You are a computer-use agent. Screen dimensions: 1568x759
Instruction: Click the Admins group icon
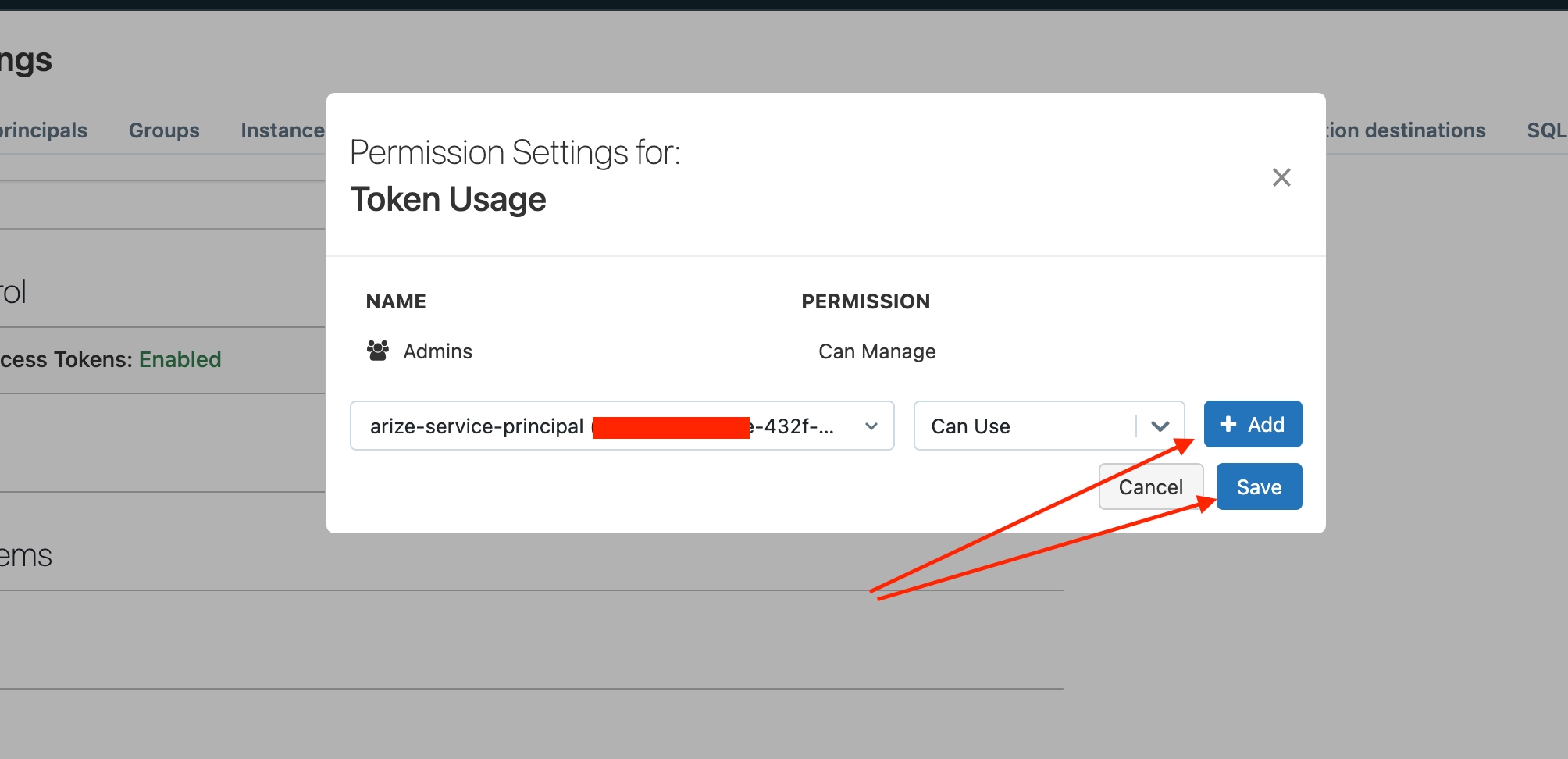[x=378, y=351]
